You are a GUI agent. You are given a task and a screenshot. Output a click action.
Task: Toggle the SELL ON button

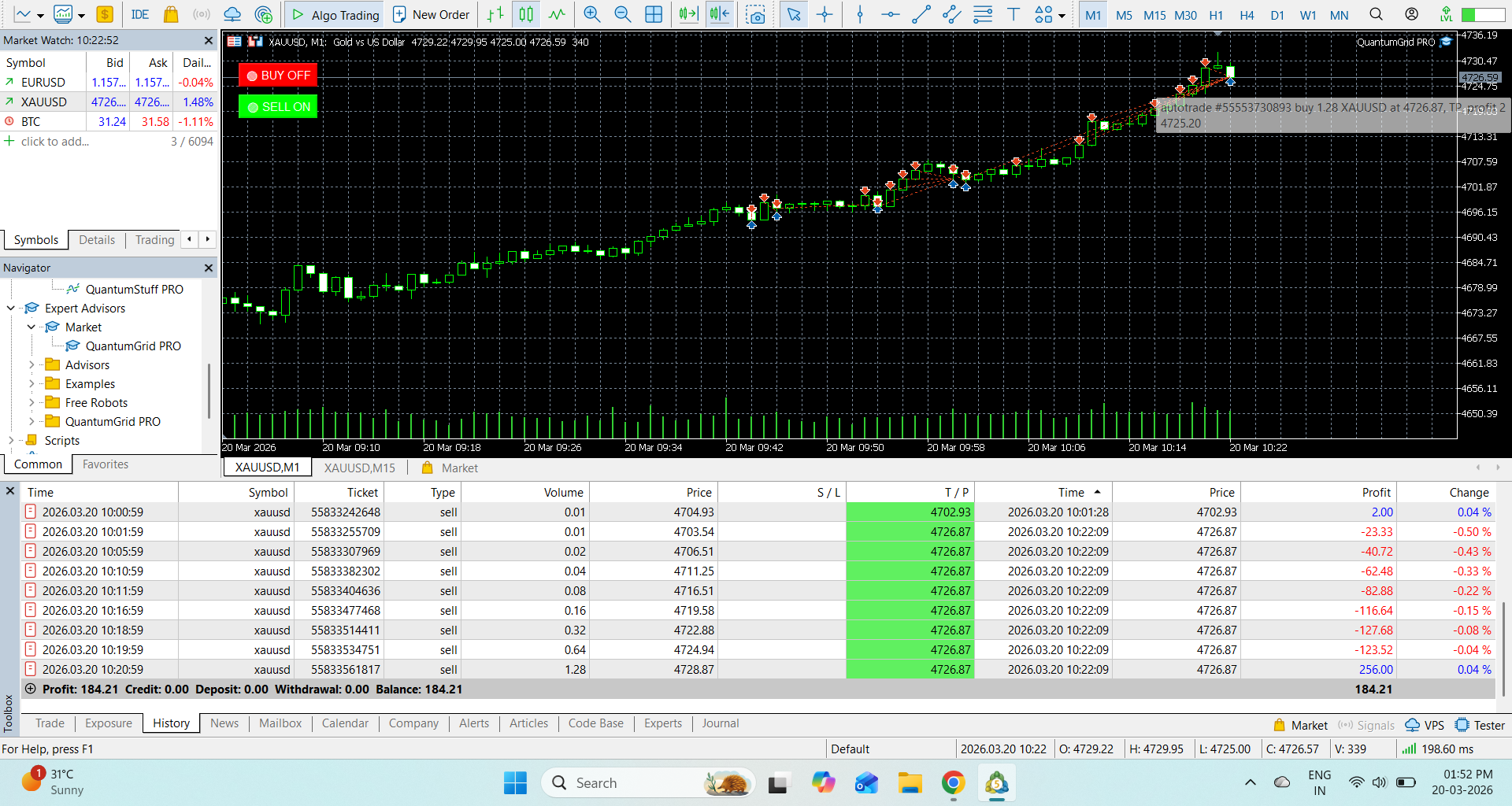(278, 106)
